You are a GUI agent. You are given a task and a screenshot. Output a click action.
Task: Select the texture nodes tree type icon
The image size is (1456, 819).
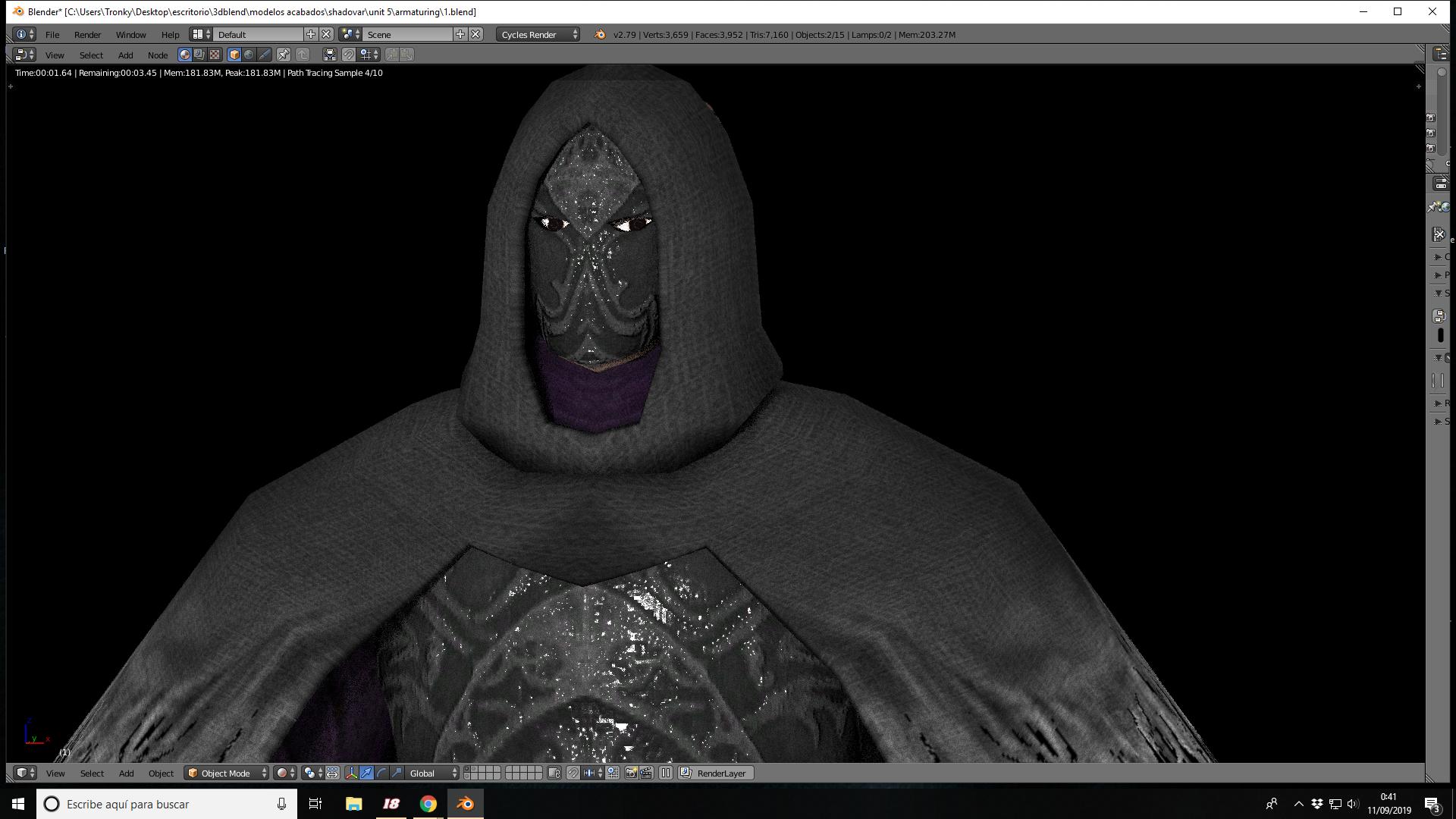[x=215, y=55]
